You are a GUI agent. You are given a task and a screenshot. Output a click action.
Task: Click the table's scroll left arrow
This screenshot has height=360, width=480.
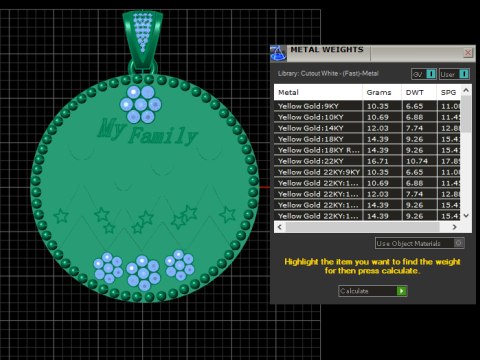[280, 227]
